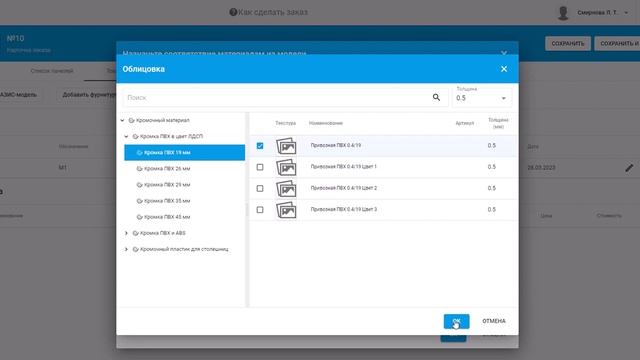Viewport: 640px width, 360px height.
Task: Click the name Привозная ПВХ 0.4/19 Цвет 2
Action: coord(344,188)
